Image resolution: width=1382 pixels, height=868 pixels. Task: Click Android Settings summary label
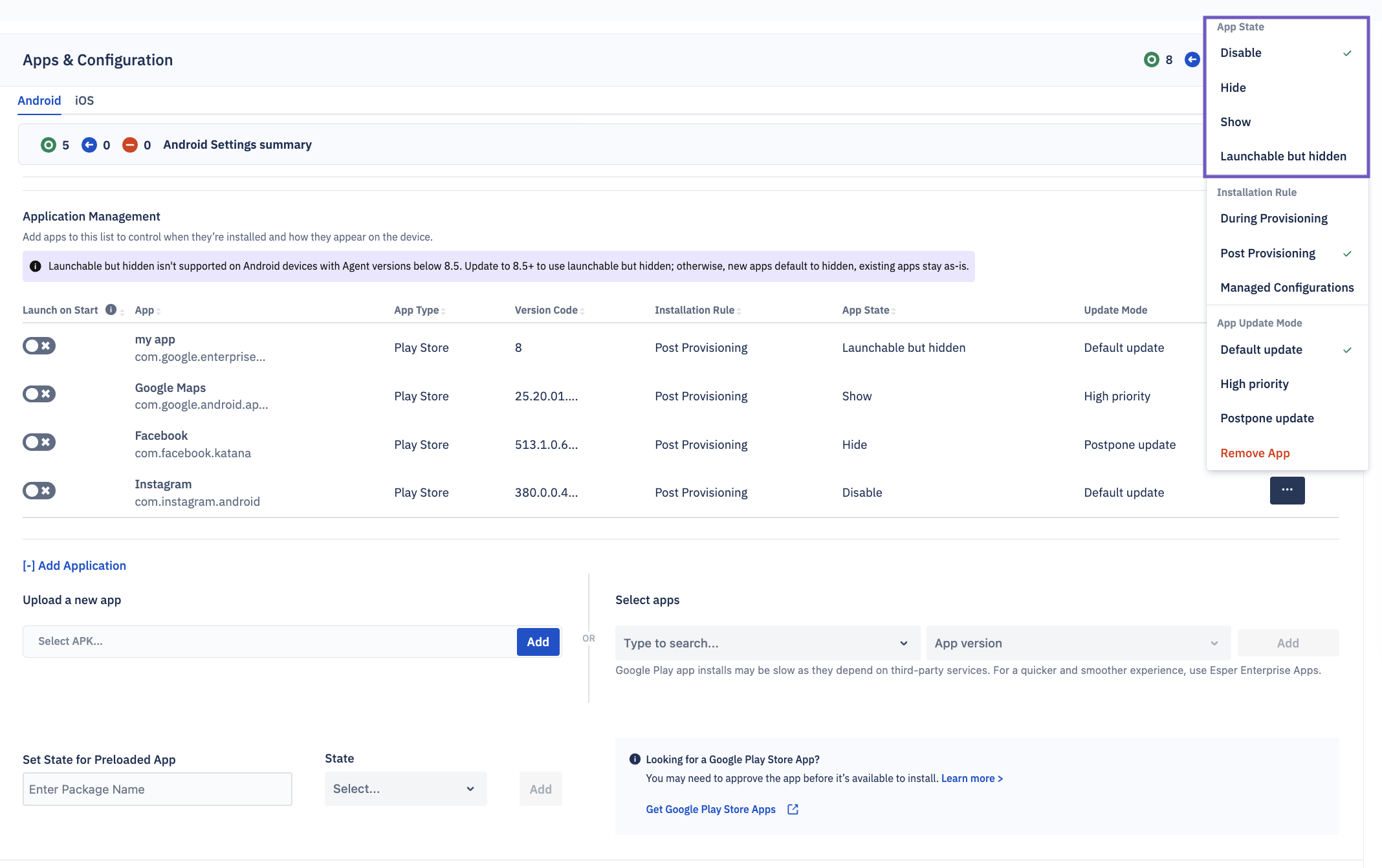237,145
